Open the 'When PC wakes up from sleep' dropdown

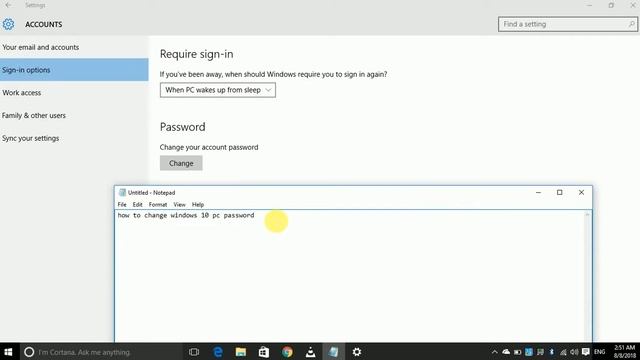point(218,90)
